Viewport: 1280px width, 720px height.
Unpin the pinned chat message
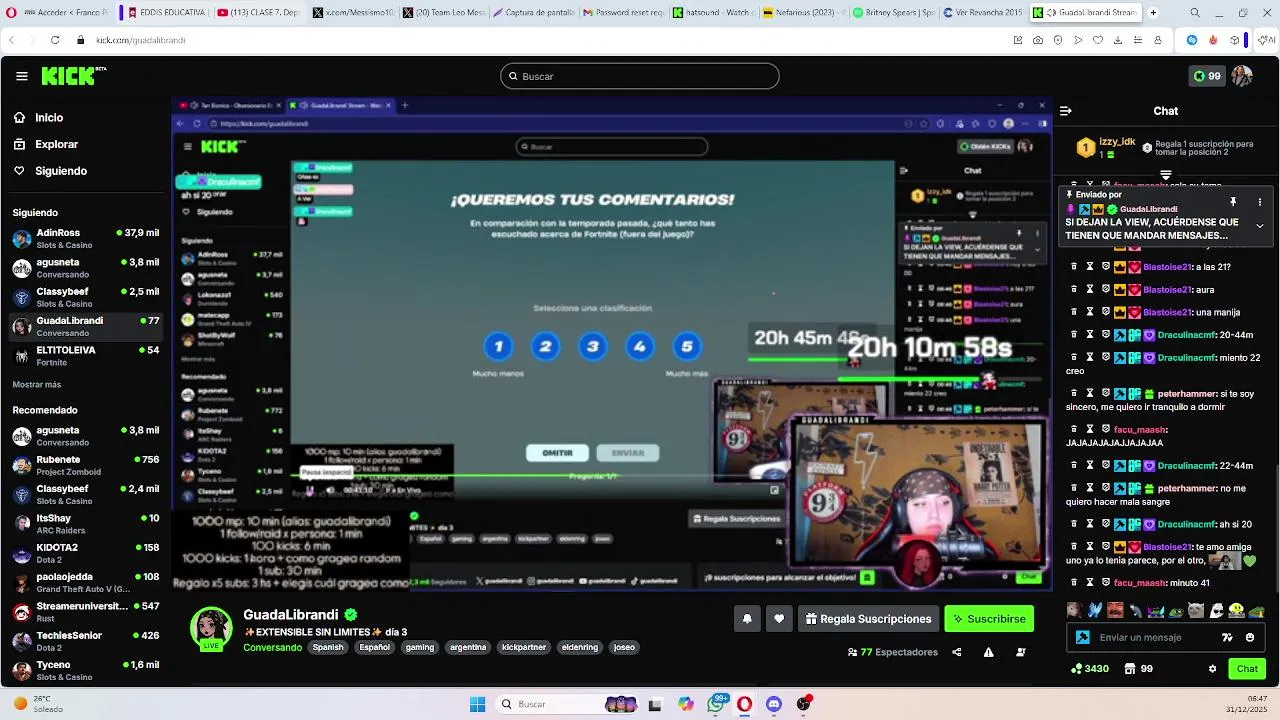click(x=1233, y=202)
